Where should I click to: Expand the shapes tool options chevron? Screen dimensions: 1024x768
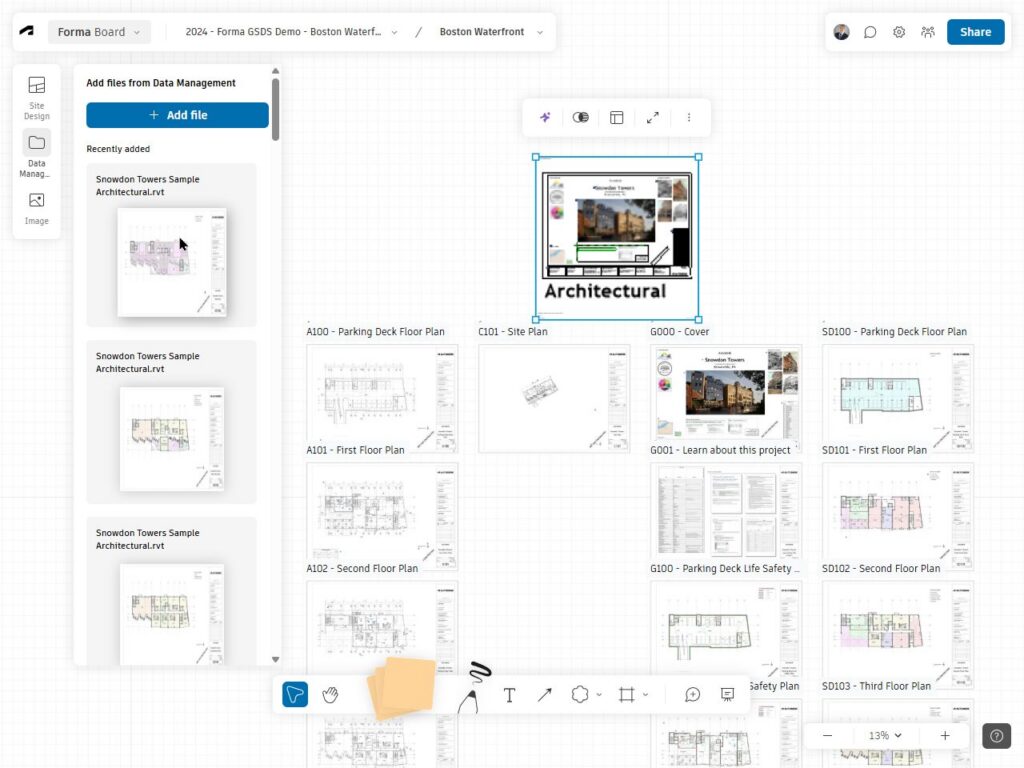599,694
